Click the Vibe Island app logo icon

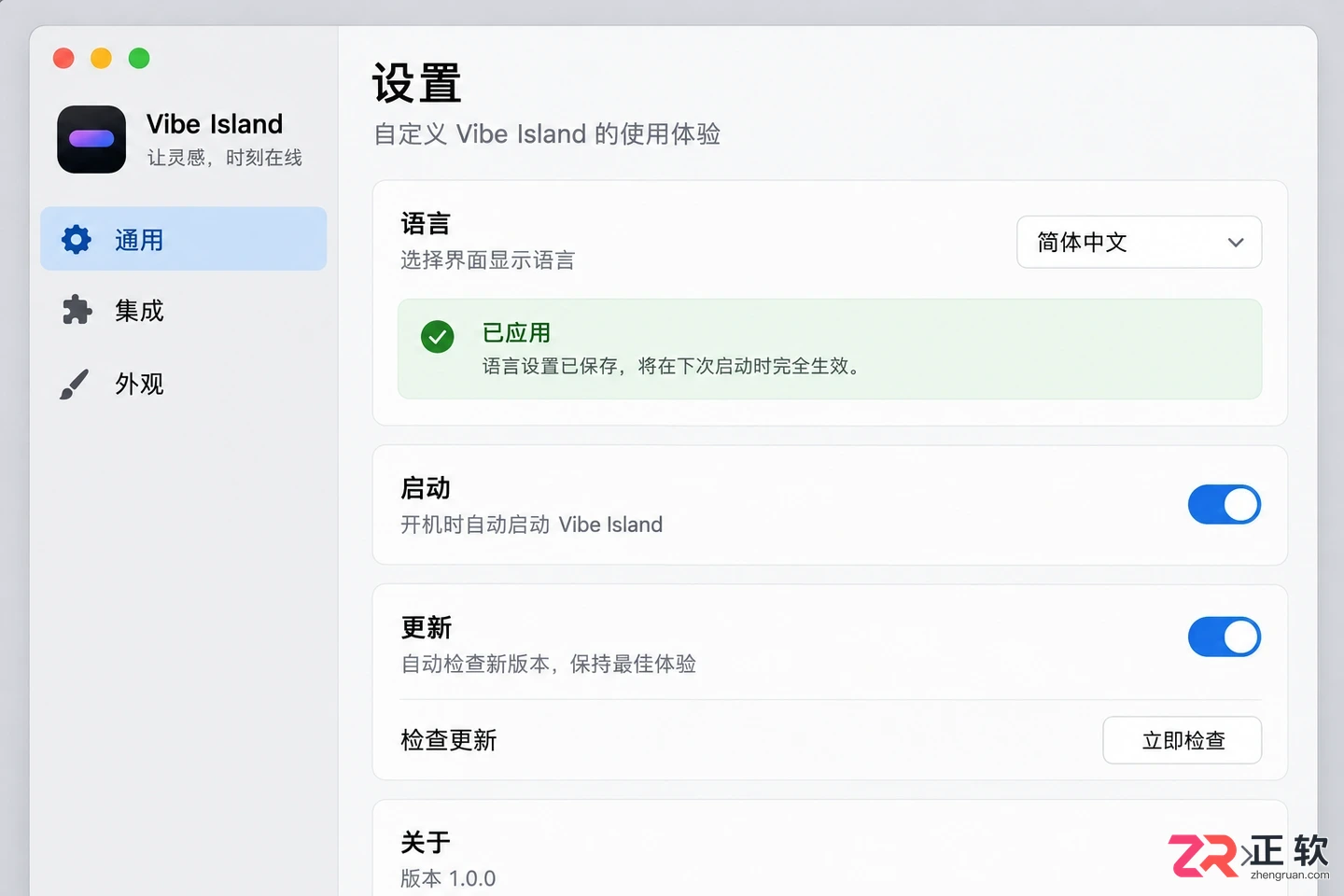tap(91, 139)
